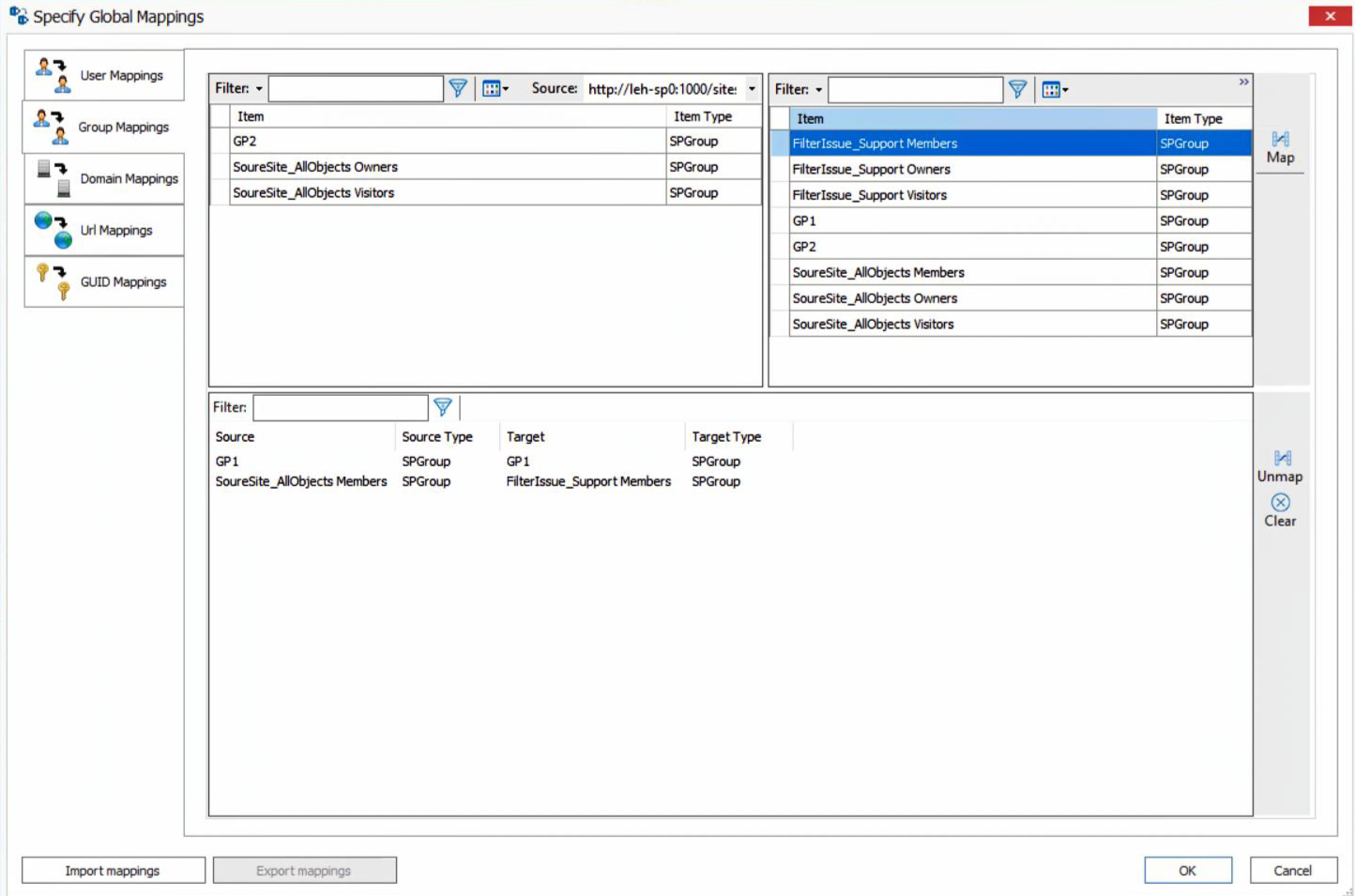
Task: Open the Url Mappings section
Action: [x=104, y=230]
